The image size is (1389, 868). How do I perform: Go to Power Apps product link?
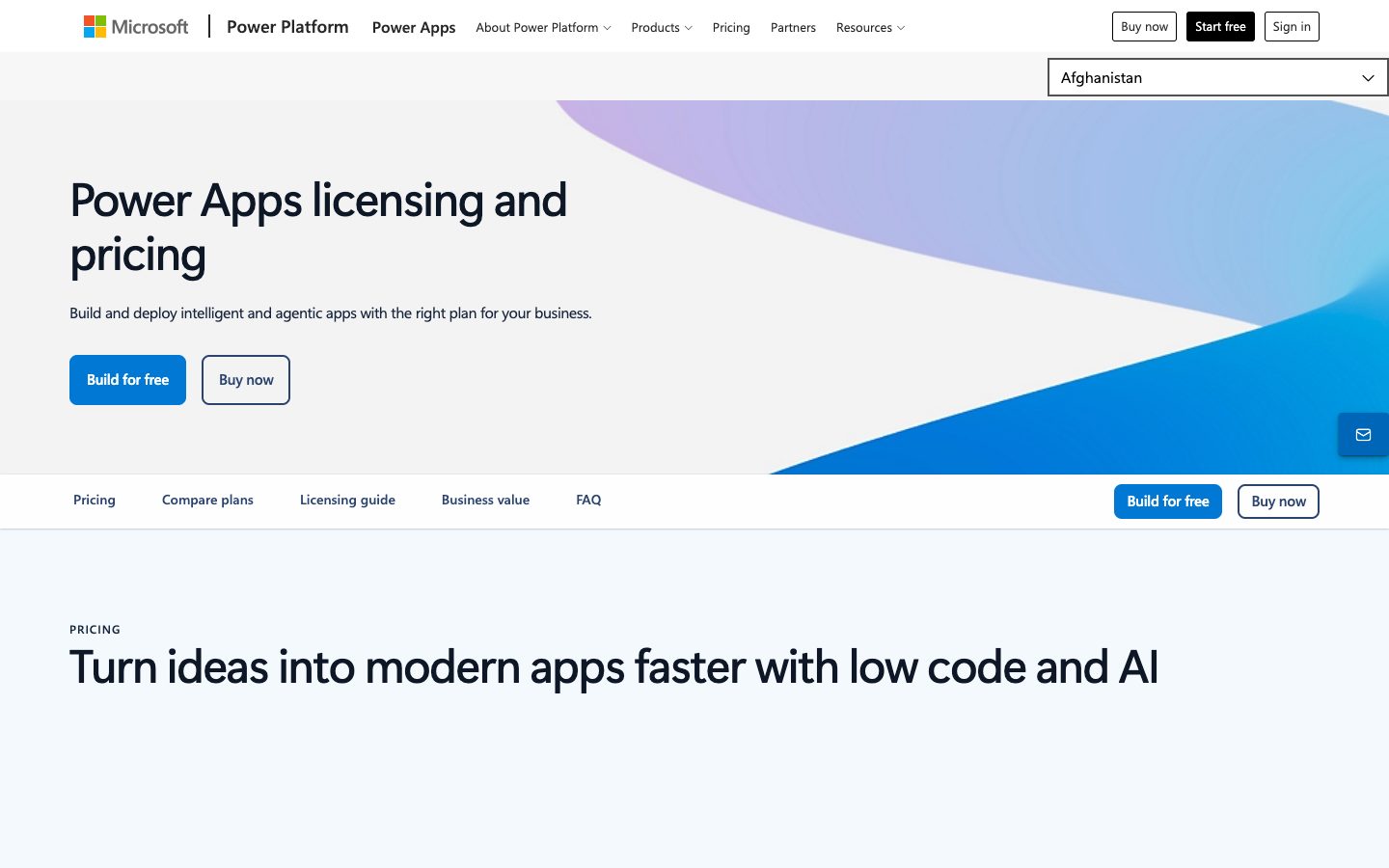pos(414,27)
